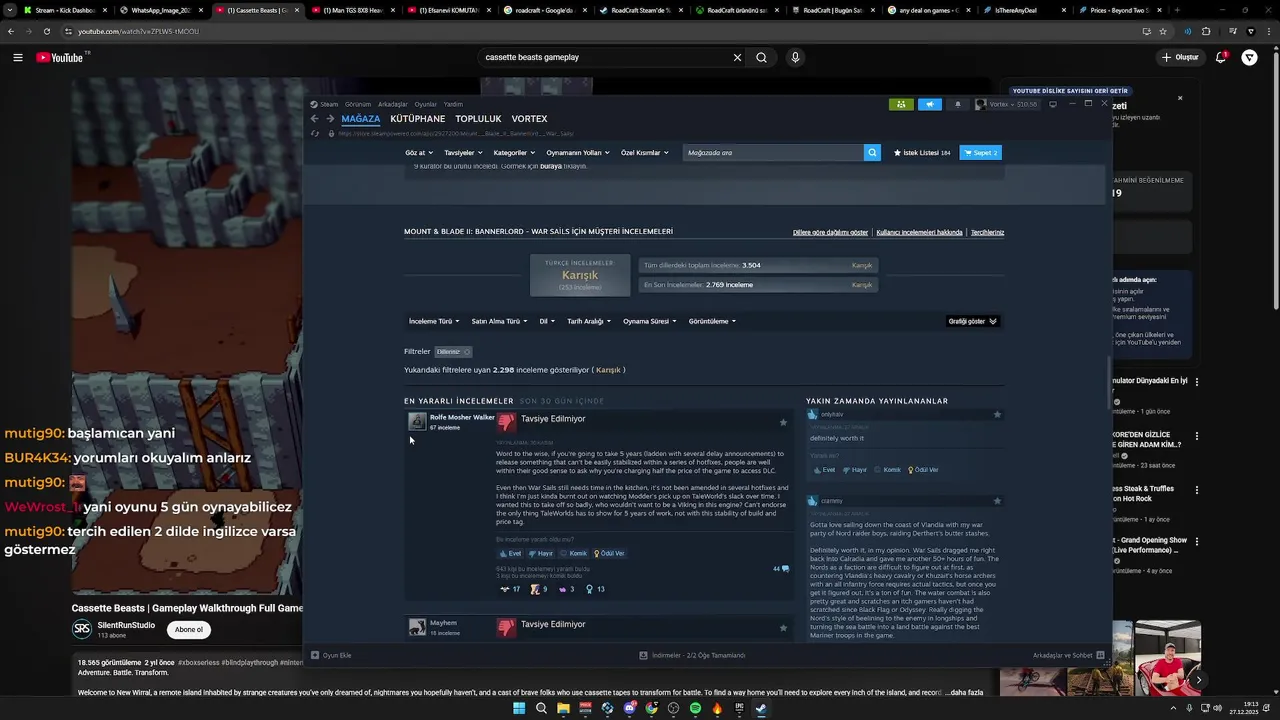This screenshot has height=720, width=1280.
Task: Vote Hayır on Rolfe Mosher Walker's review
Action: (541, 553)
